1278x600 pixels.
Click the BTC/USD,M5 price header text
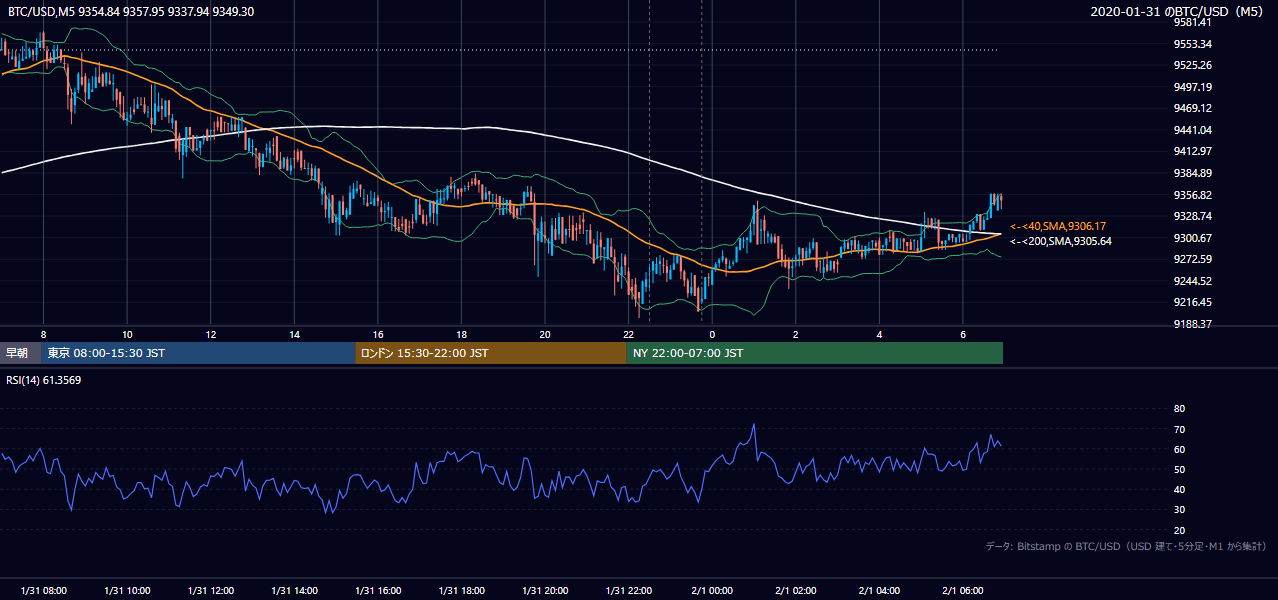[131, 11]
